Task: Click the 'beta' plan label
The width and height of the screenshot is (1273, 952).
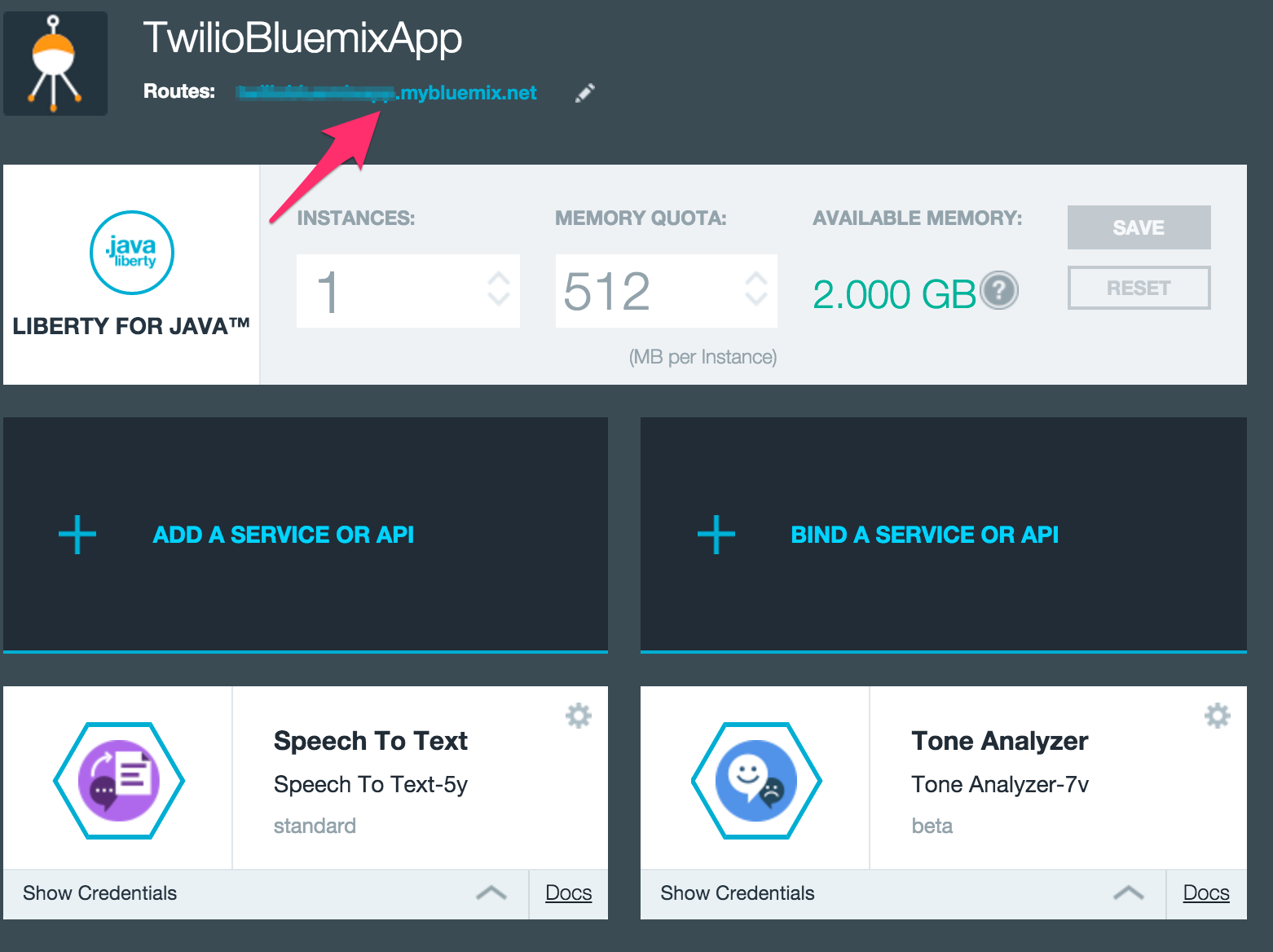Action: tap(932, 826)
